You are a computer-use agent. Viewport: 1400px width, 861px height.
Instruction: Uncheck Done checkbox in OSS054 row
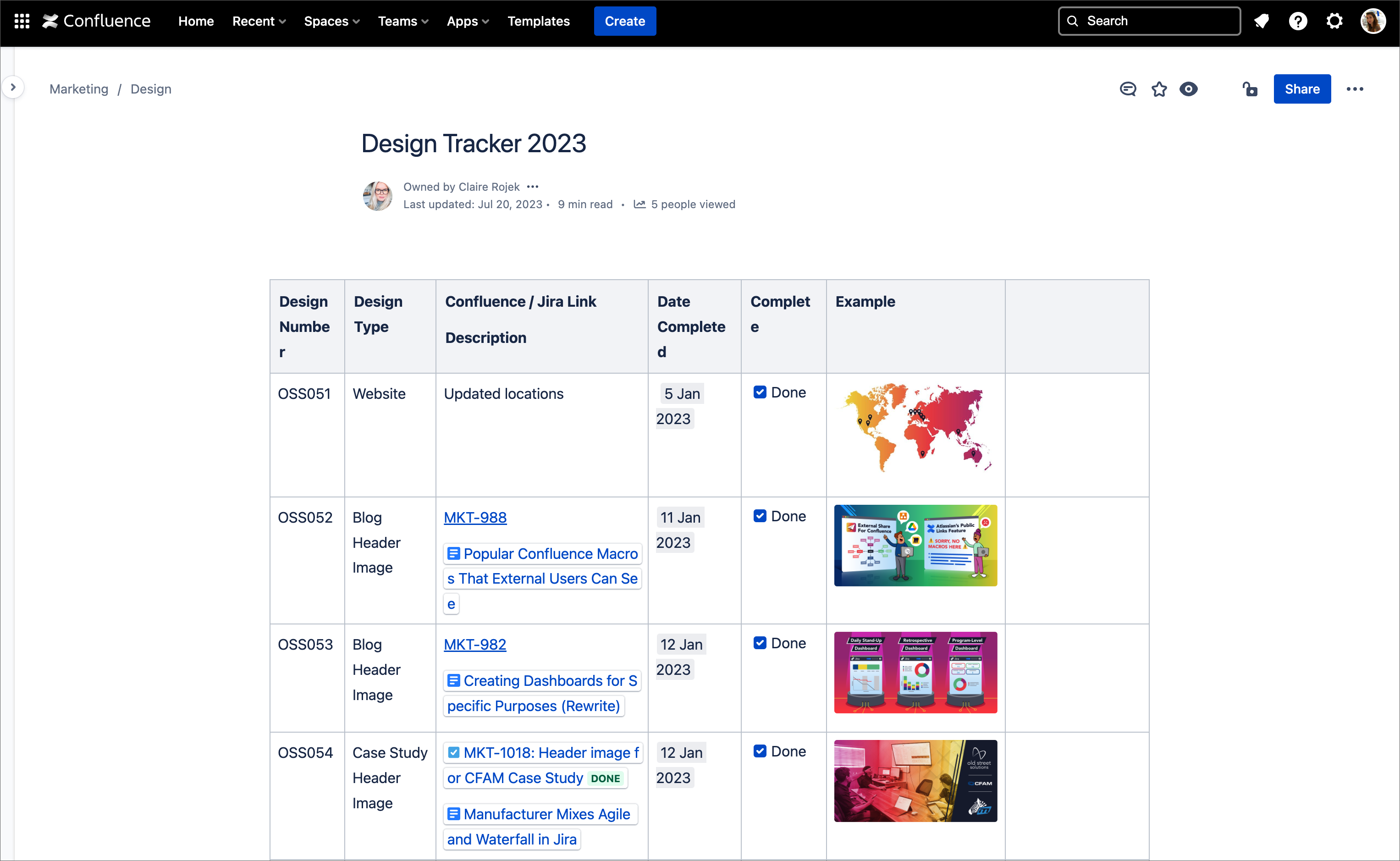[x=760, y=751]
